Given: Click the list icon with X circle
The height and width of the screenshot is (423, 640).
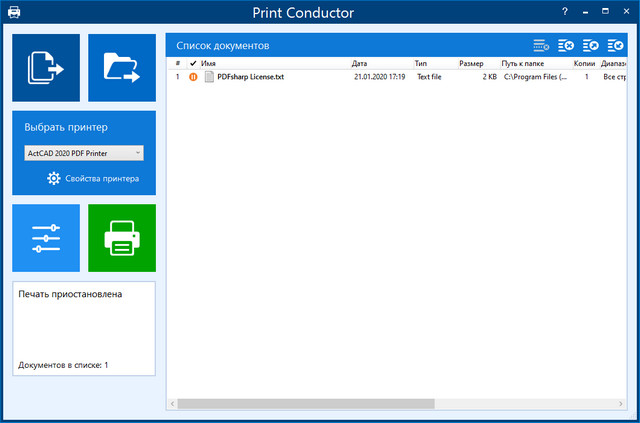Looking at the screenshot, I should [x=566, y=46].
